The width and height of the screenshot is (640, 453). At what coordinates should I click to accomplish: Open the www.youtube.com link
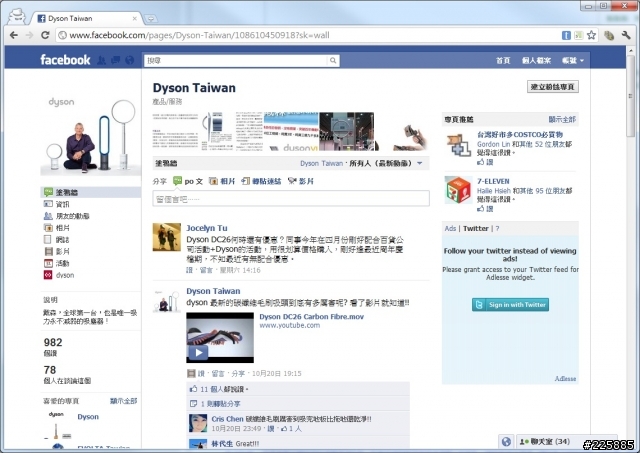pyautogui.click(x=290, y=325)
